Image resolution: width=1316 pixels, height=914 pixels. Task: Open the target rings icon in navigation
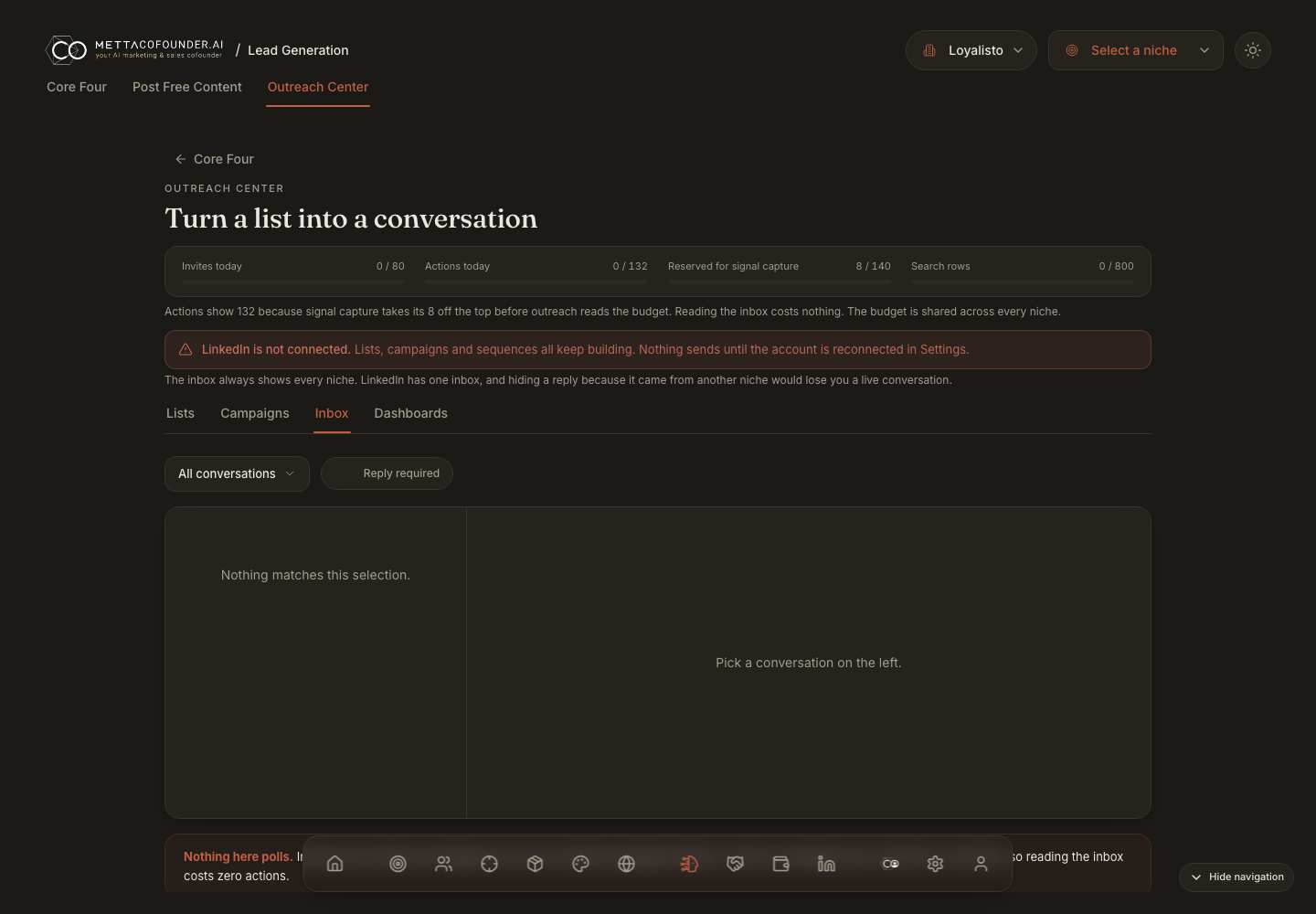[398, 864]
